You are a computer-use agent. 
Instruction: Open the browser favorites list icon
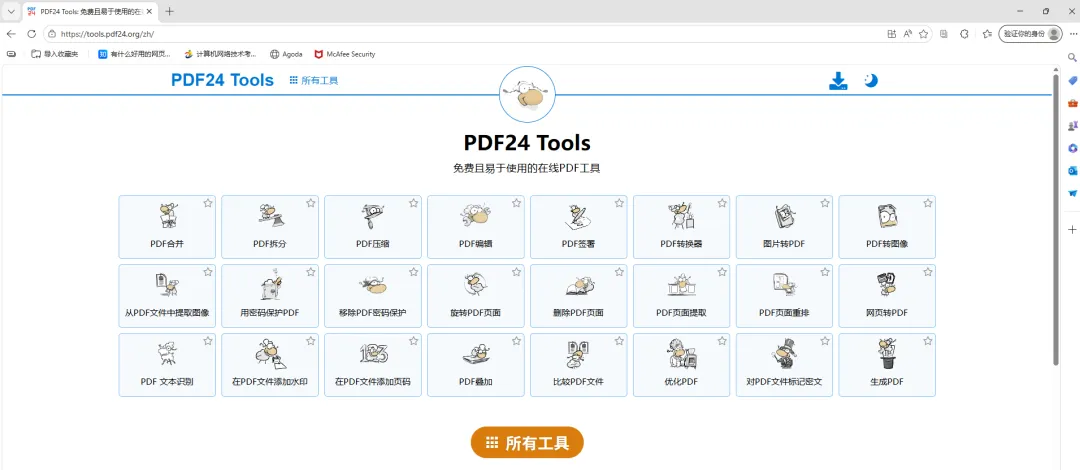(987, 34)
